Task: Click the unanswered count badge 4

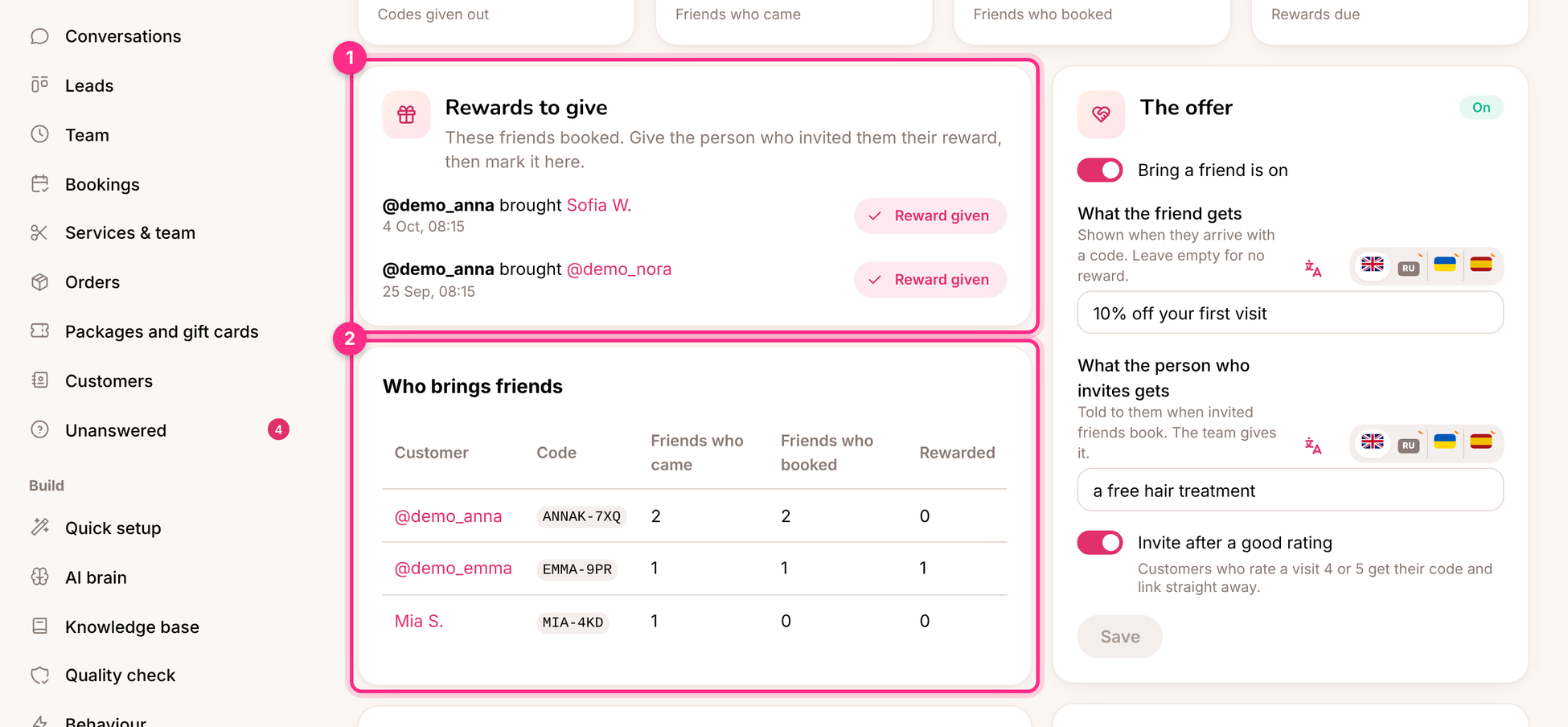Action: [x=278, y=429]
